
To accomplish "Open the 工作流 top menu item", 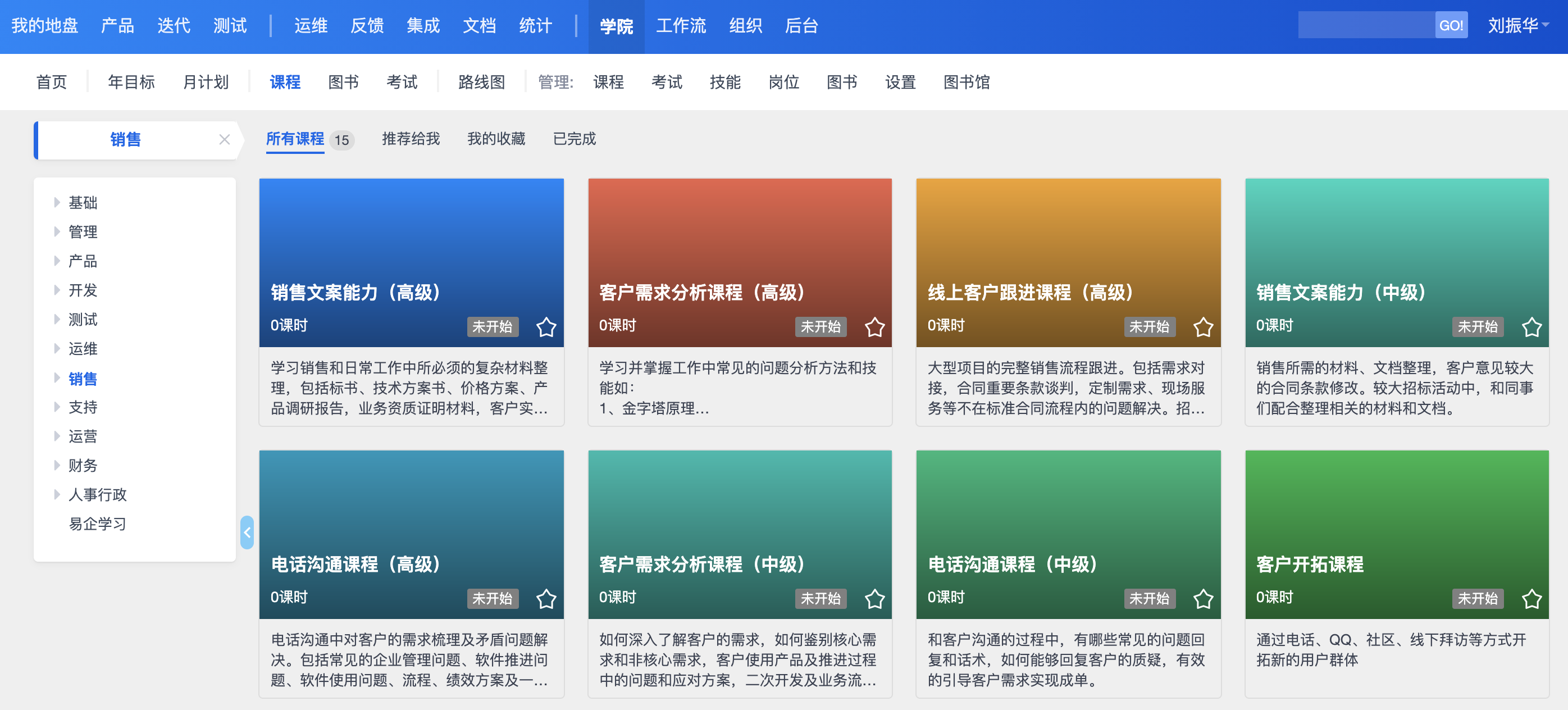I will (681, 26).
